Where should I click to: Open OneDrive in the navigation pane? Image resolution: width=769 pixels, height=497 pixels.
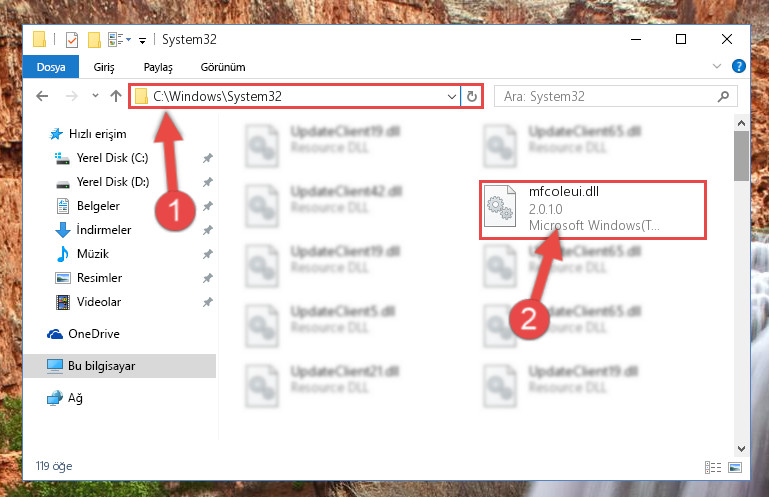(94, 334)
